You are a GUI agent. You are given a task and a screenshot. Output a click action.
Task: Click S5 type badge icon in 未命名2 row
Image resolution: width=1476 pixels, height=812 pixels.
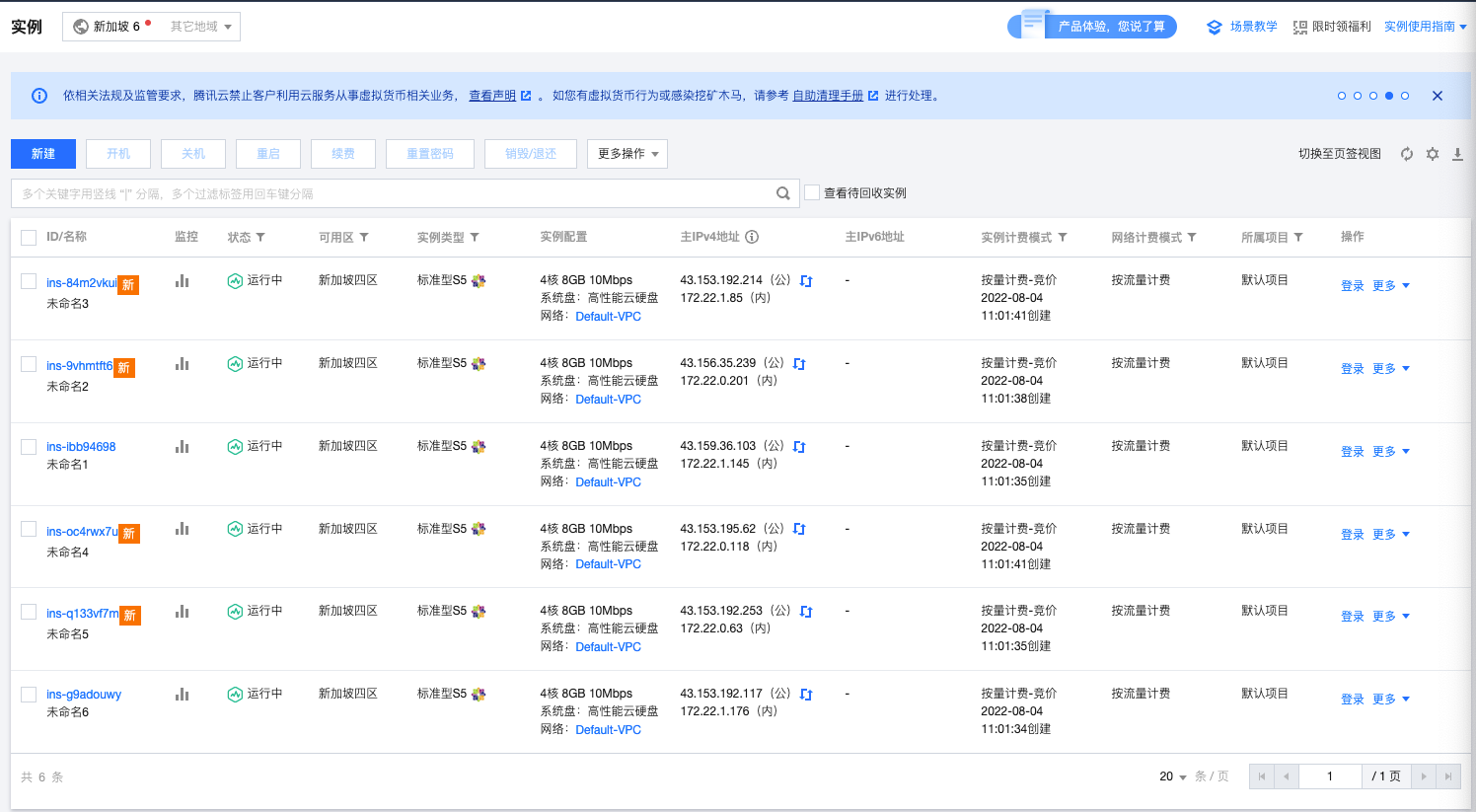coord(479,364)
